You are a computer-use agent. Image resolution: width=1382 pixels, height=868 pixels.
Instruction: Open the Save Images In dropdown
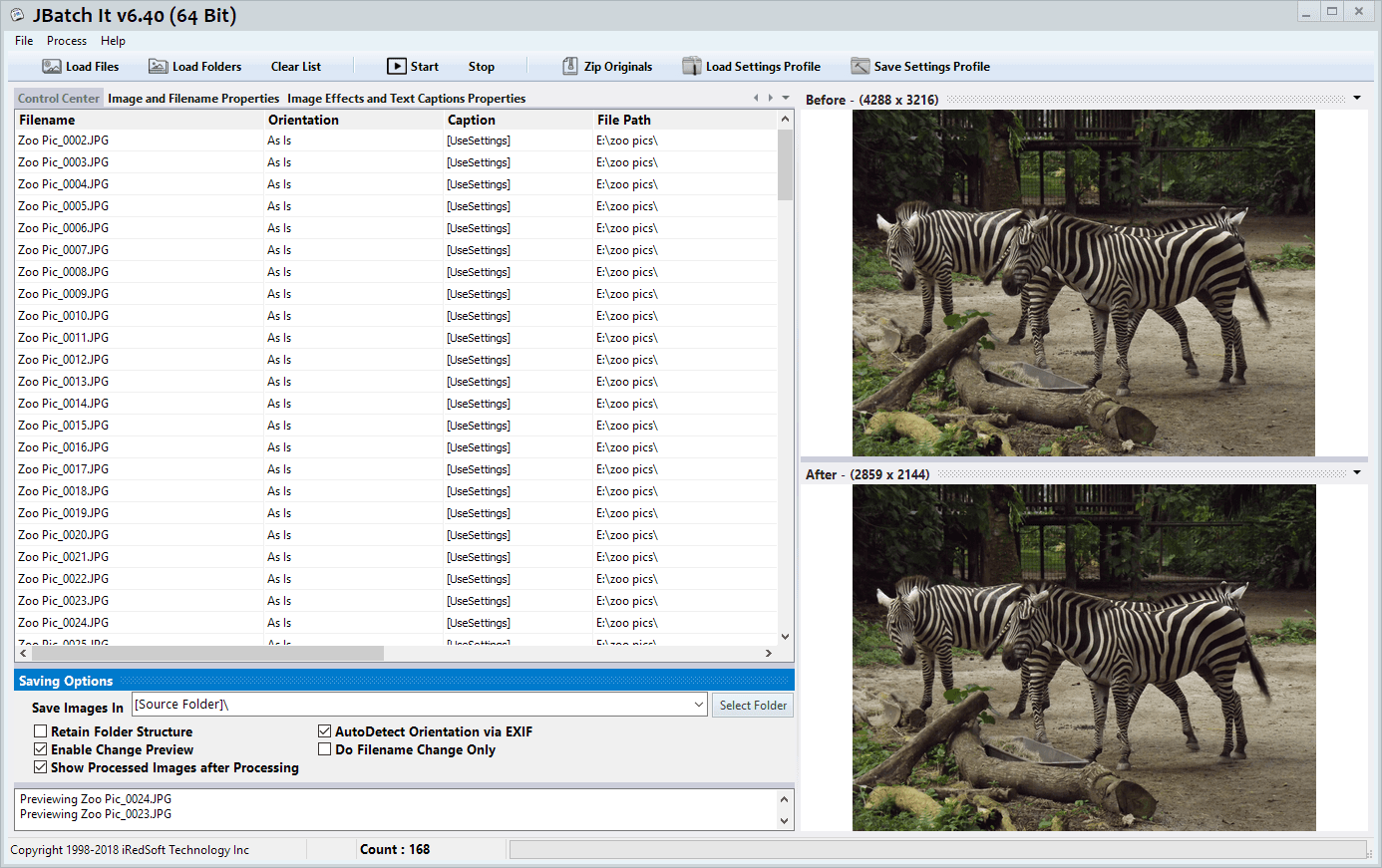point(699,705)
